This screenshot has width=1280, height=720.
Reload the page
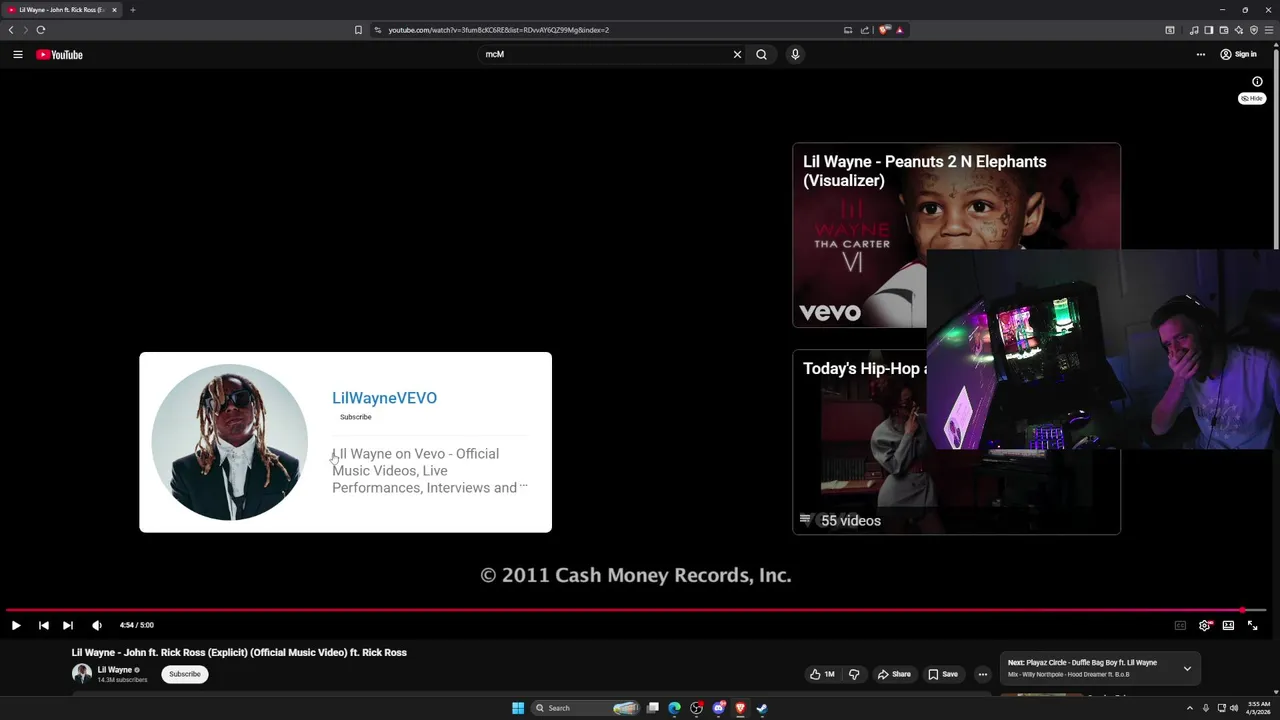[x=41, y=30]
